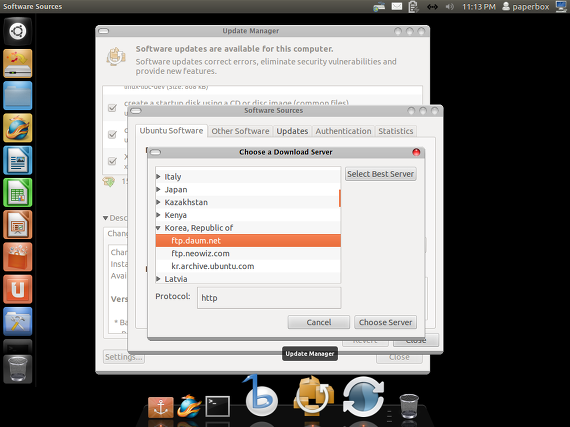Click Cancel in the download server dialog

[319, 322]
